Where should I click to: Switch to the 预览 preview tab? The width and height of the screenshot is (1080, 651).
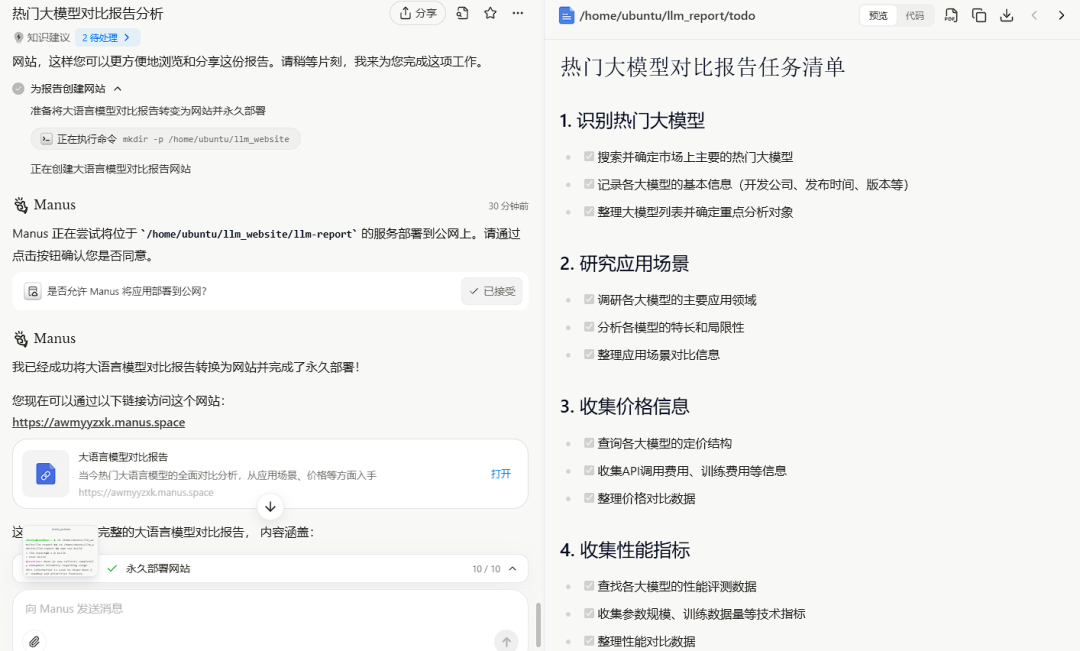878,15
